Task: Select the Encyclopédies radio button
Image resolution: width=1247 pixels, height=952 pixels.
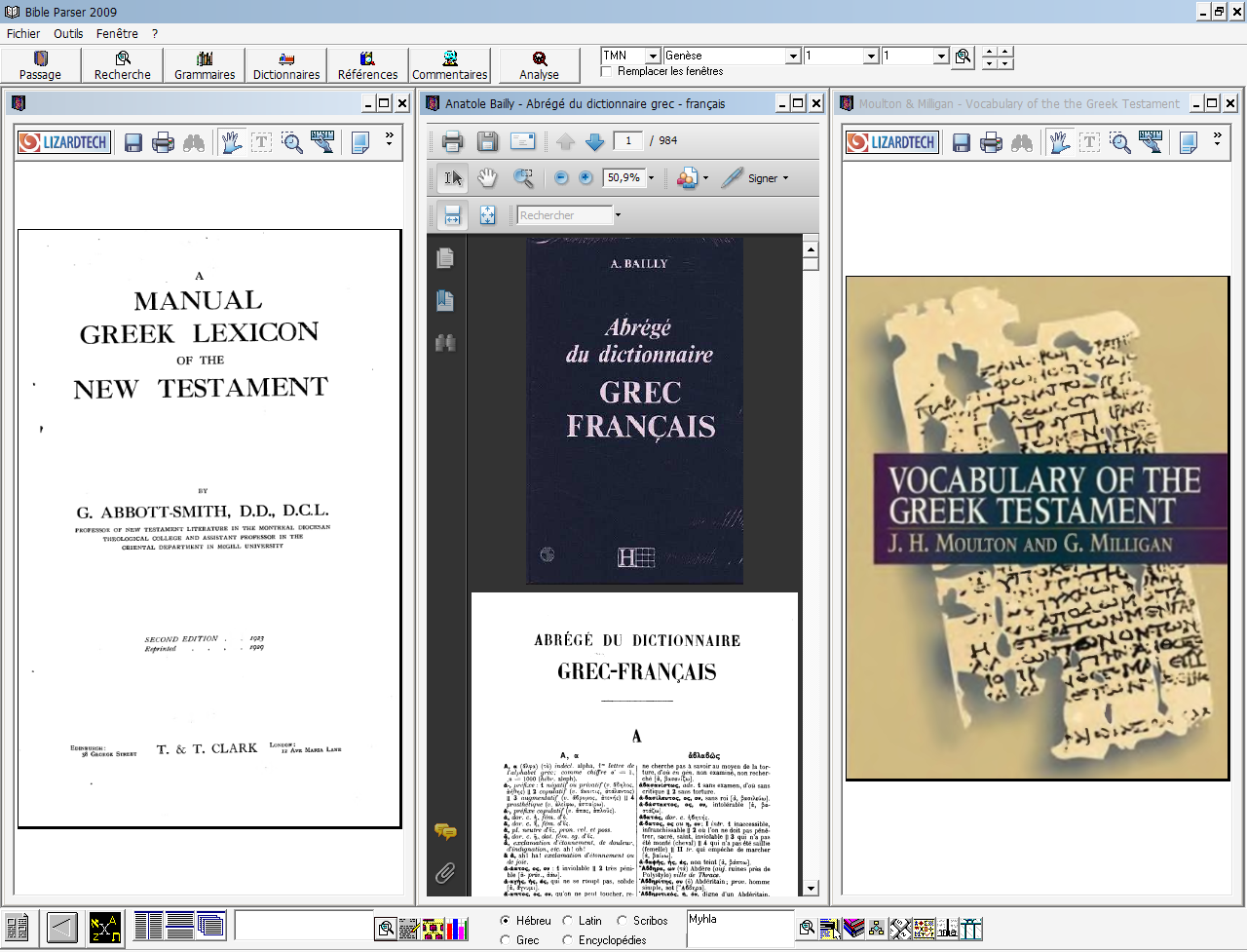Action: [568, 940]
